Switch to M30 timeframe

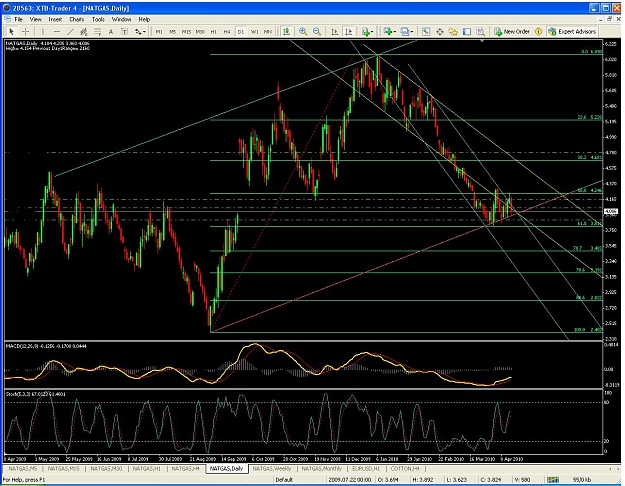pos(200,31)
